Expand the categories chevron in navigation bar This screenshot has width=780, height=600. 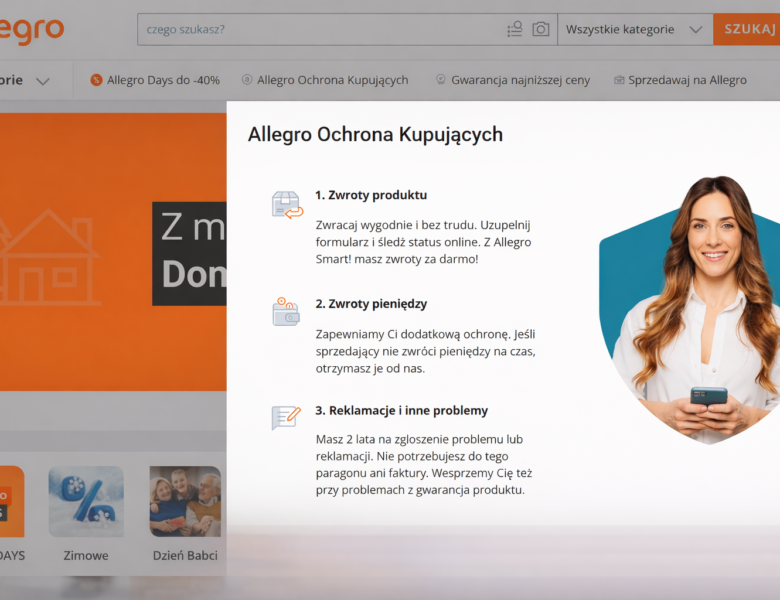(43, 81)
